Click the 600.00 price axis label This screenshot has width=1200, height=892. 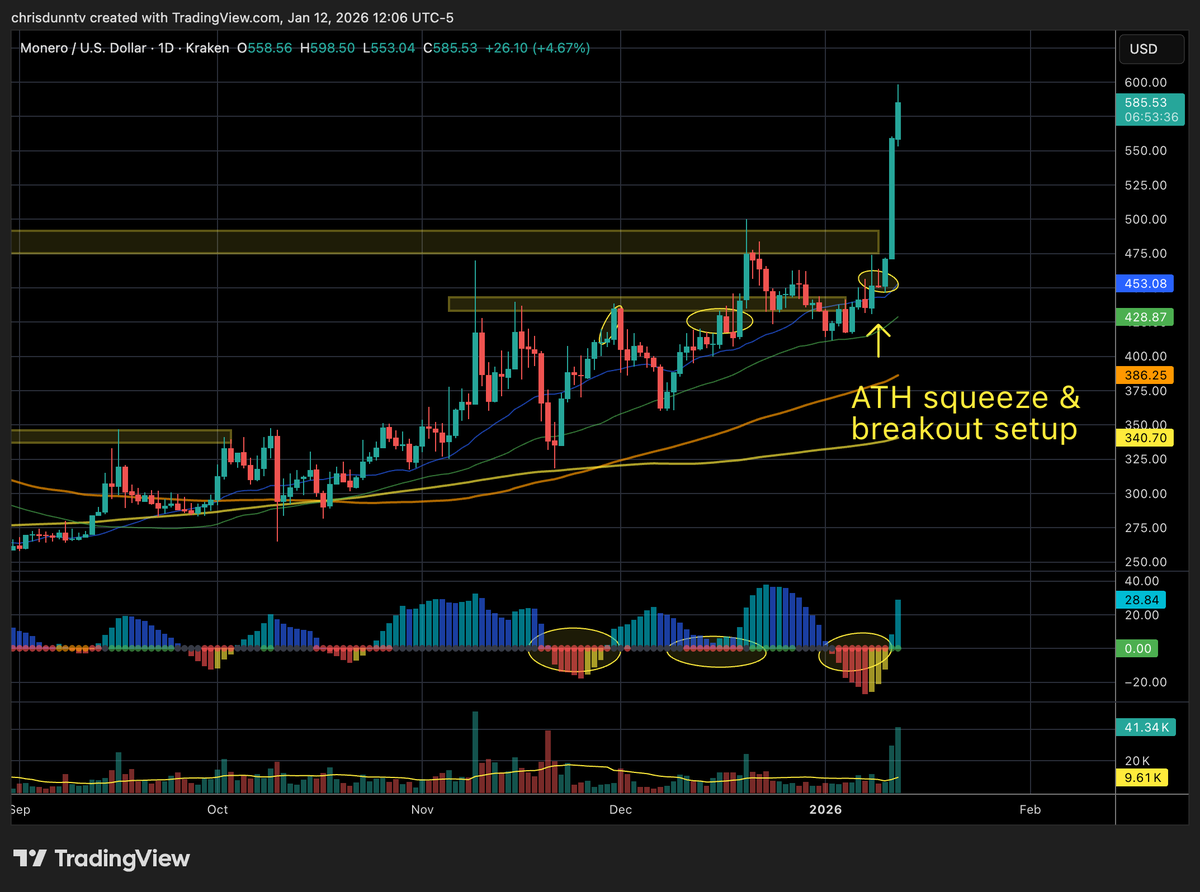click(1144, 82)
